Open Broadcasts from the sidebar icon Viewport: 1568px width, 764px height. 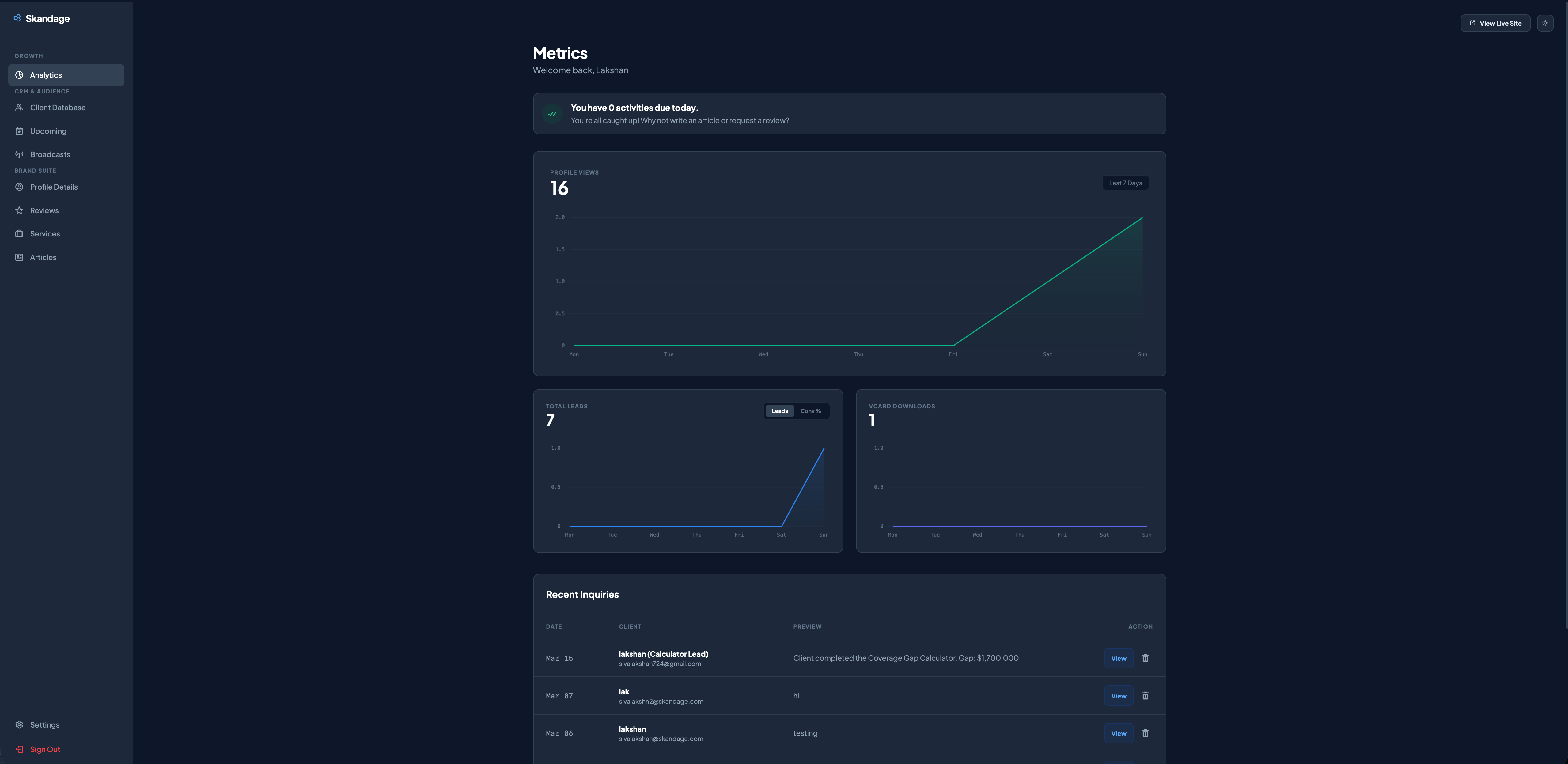tap(20, 155)
